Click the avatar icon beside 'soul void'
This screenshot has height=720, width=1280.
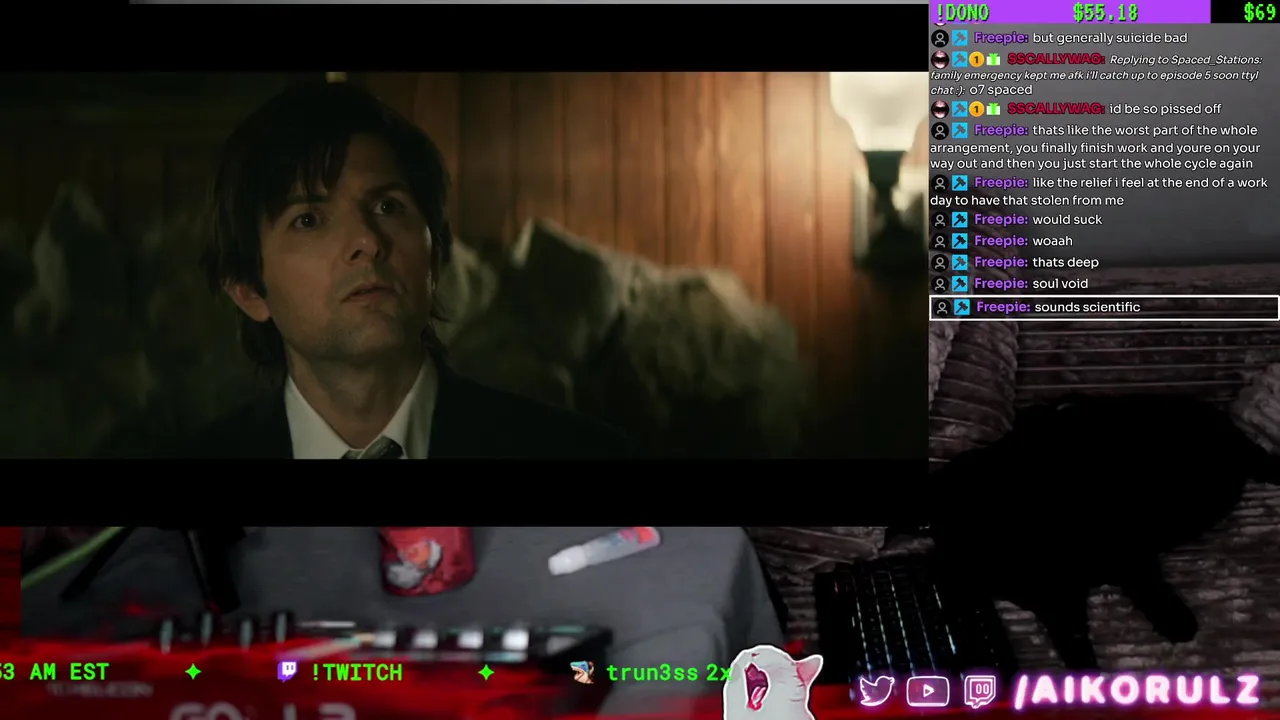(939, 283)
